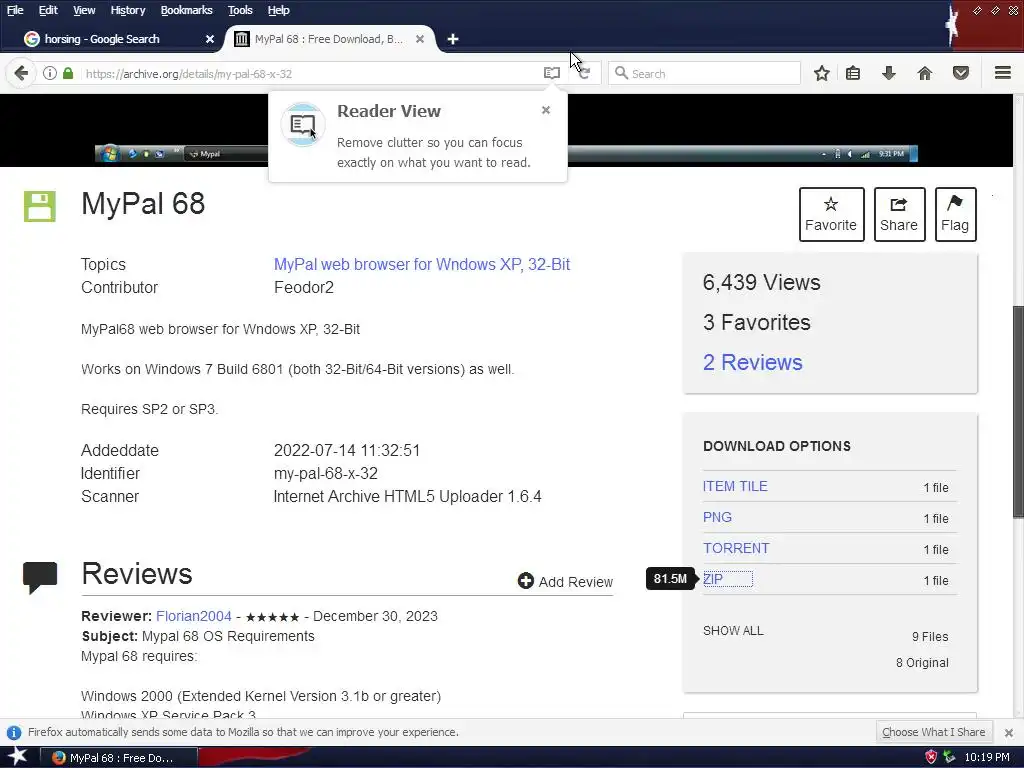Reload the page with refresh icon
Image resolution: width=1024 pixels, height=768 pixels.
[x=584, y=73]
